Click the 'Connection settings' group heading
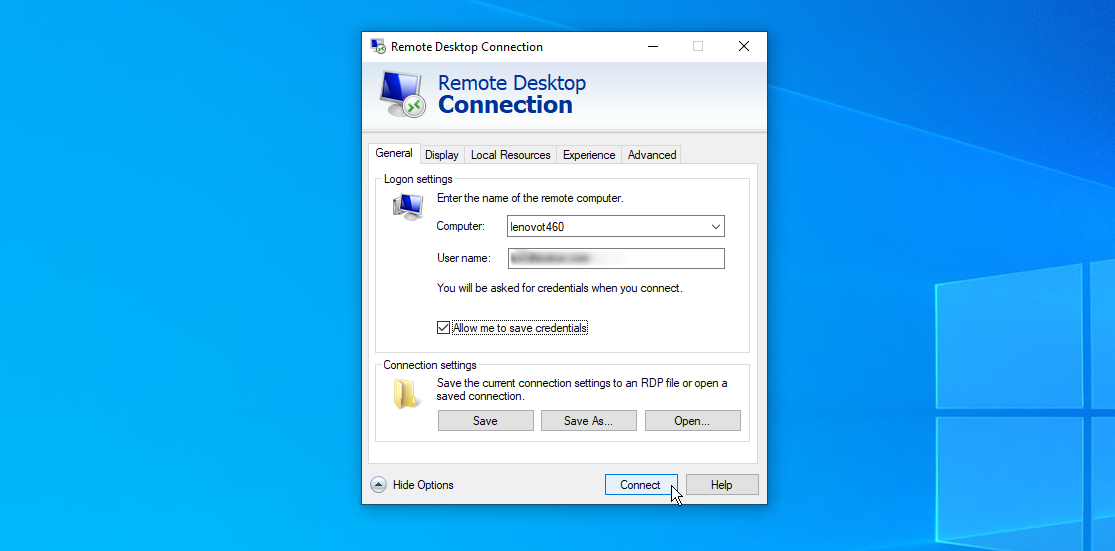 pyautogui.click(x=430, y=365)
